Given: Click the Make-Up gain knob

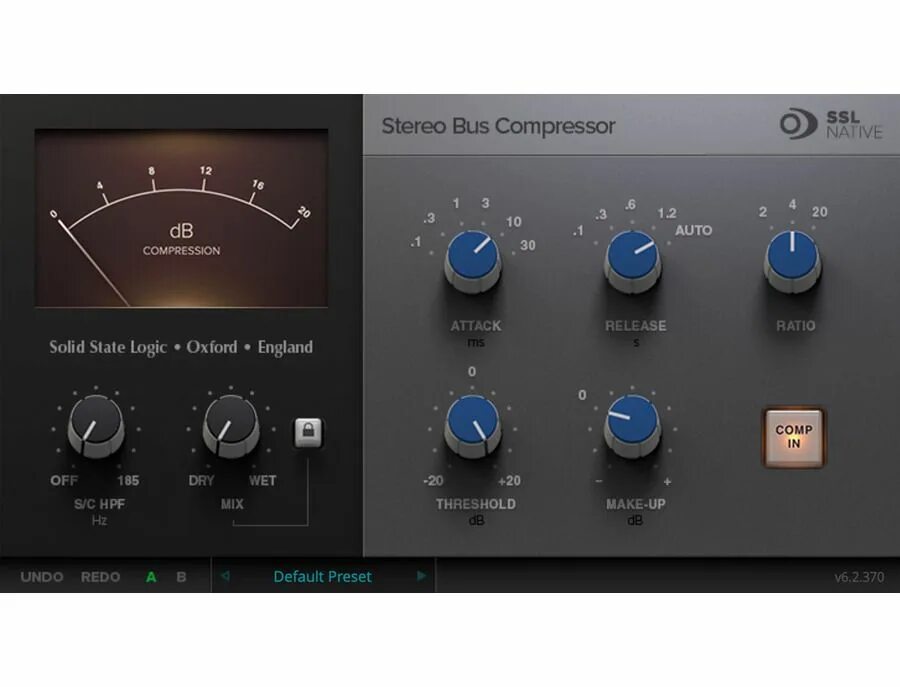Looking at the screenshot, I should (x=633, y=426).
